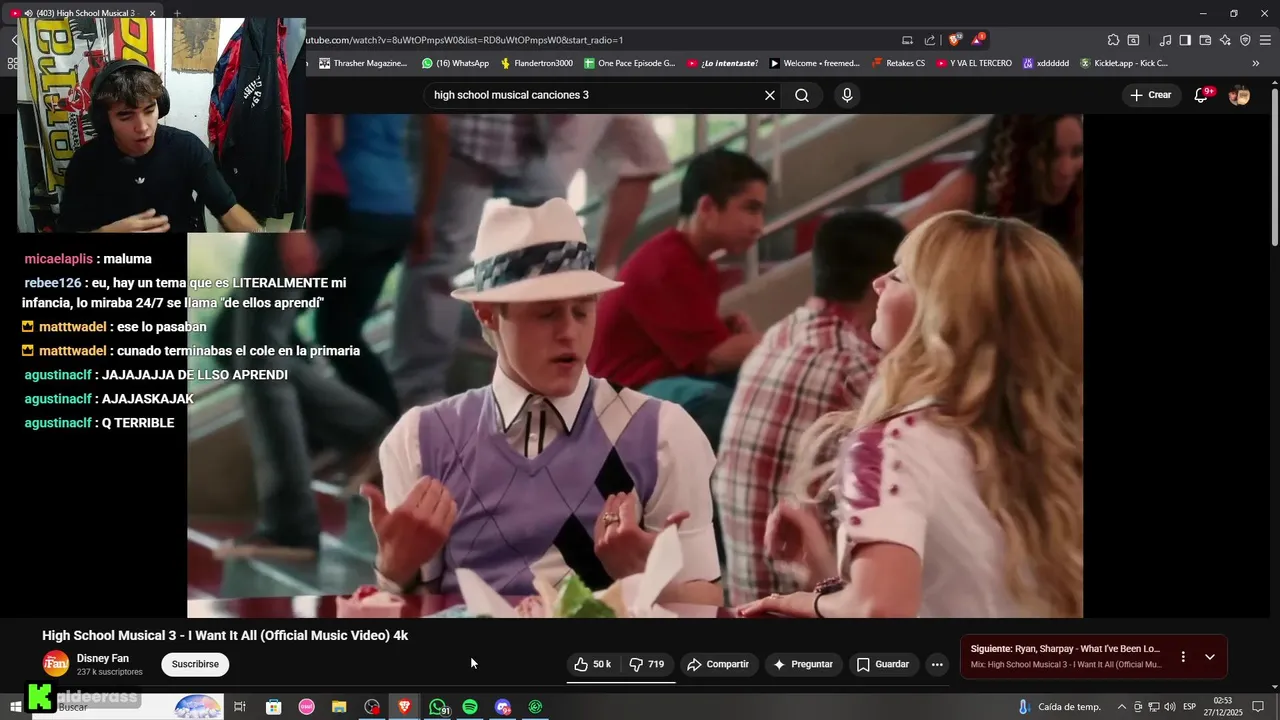Open Disney Fan channel avatar
1280x720 pixels.
click(56, 663)
